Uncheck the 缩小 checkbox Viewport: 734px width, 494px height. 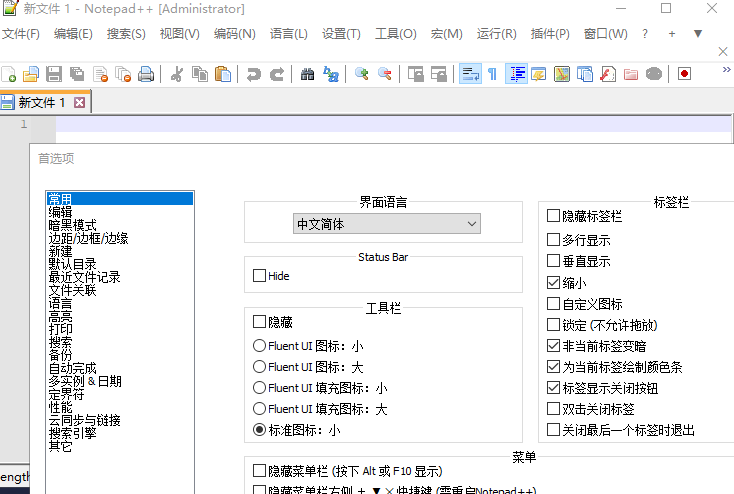point(553,282)
